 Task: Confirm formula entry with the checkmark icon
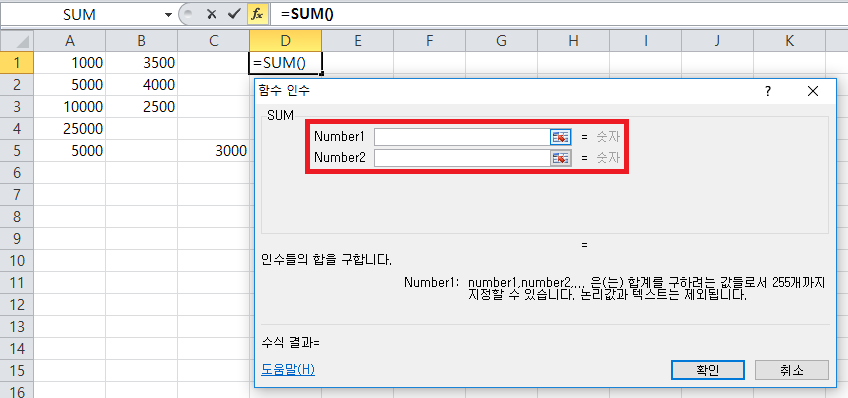(235, 15)
